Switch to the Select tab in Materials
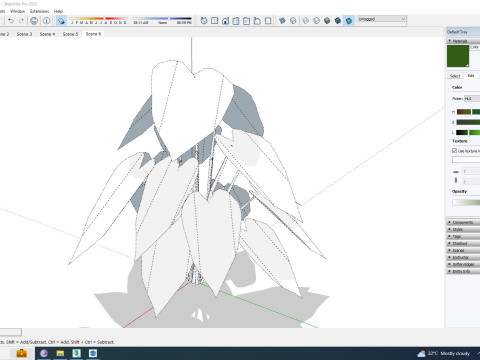The image size is (480, 360). pyautogui.click(x=455, y=76)
